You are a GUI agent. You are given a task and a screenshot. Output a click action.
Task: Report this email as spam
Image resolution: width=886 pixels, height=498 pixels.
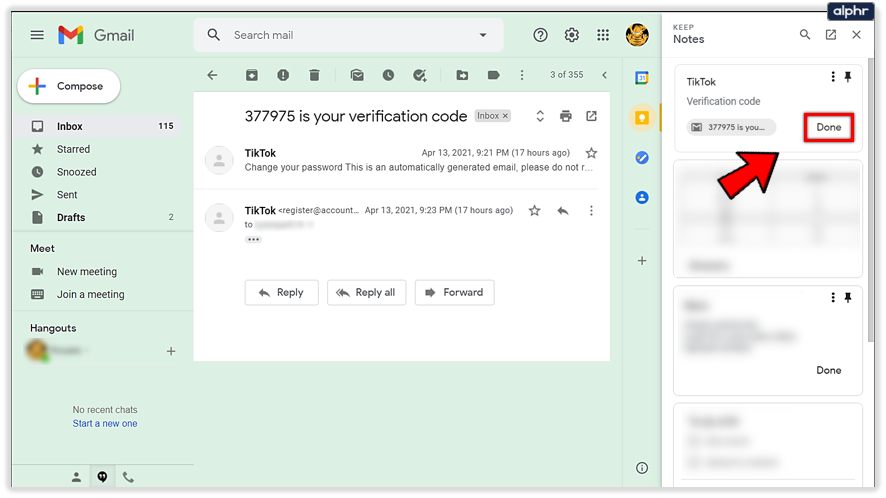283,75
